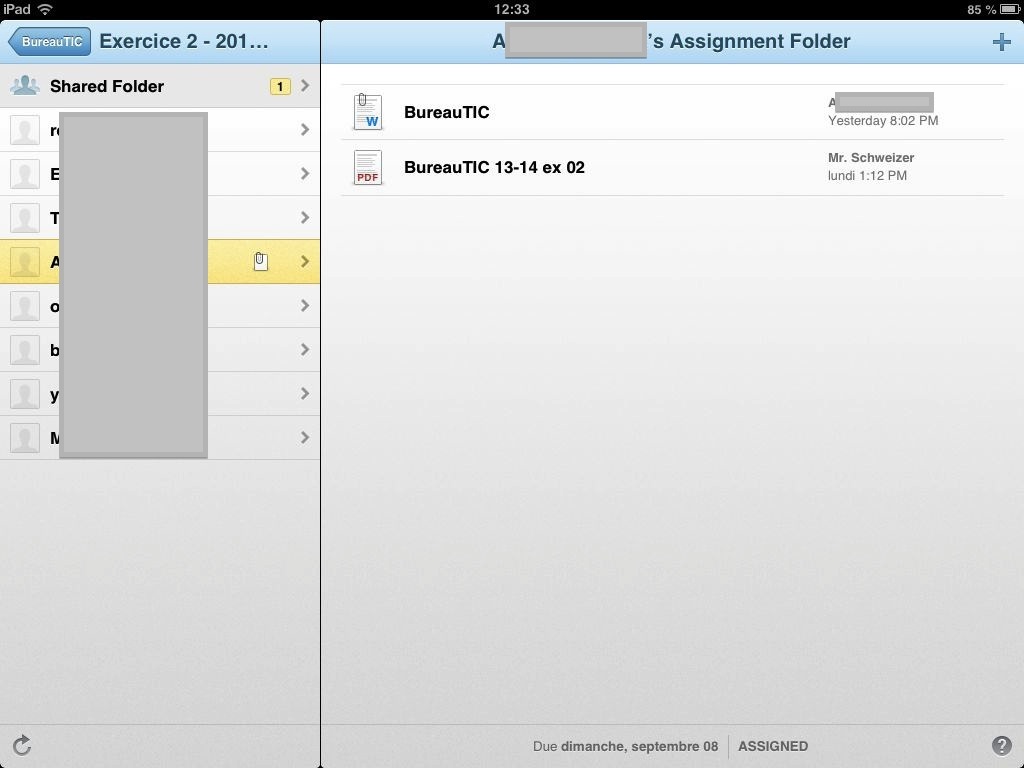This screenshot has height=768, width=1024.
Task: Tap the PDF icon for BureauTIC 13-14
Action: (x=368, y=168)
